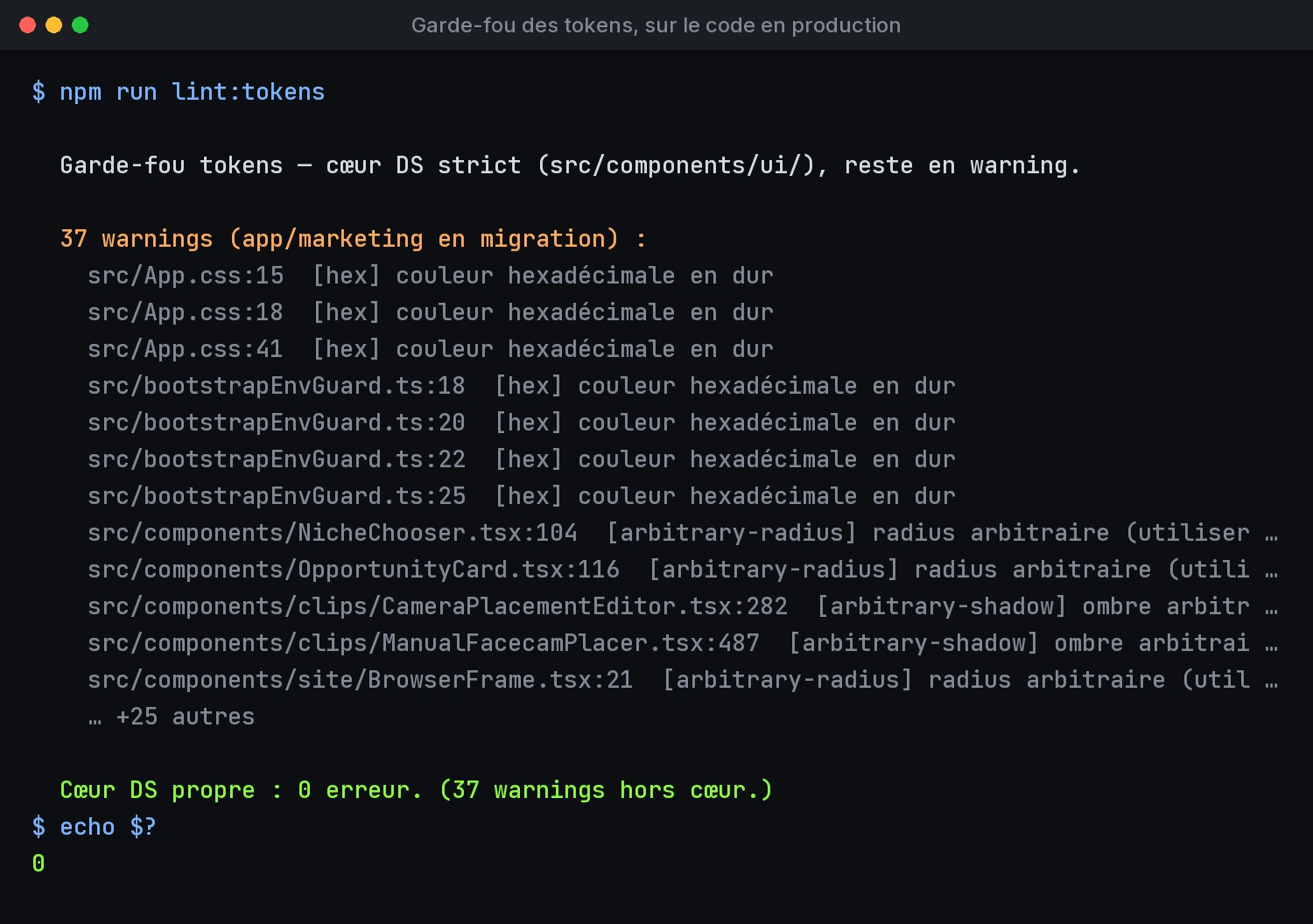Viewport: 1313px width, 924px height.
Task: Click the 'OpportunityCard.tsx:116' warning line
Action: [x=683, y=570]
